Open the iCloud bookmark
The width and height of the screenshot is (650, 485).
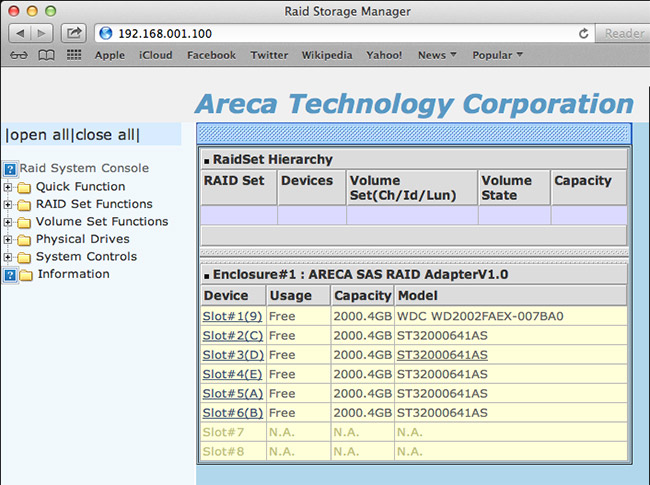(x=155, y=55)
